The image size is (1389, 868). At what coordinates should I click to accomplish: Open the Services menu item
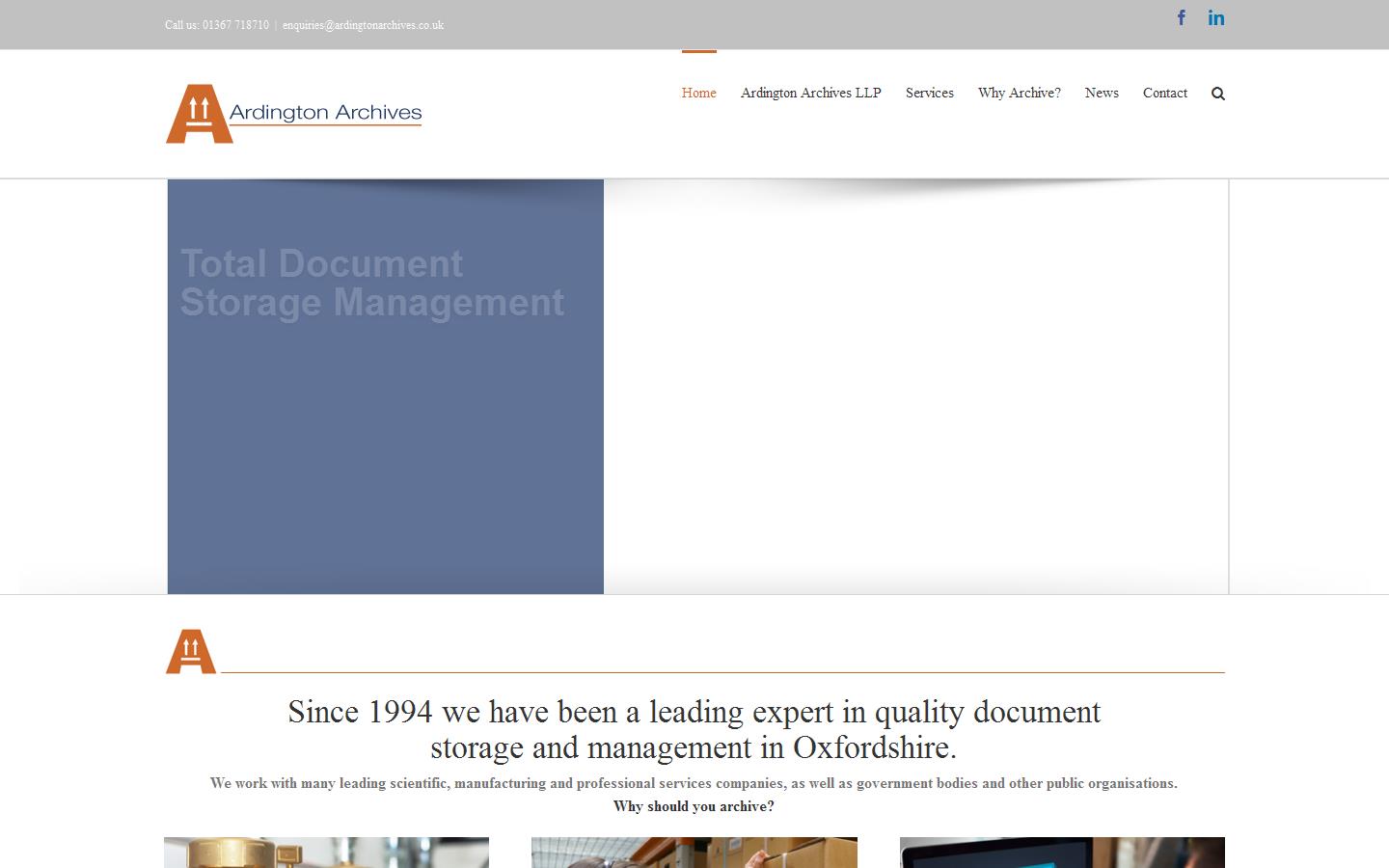(929, 93)
